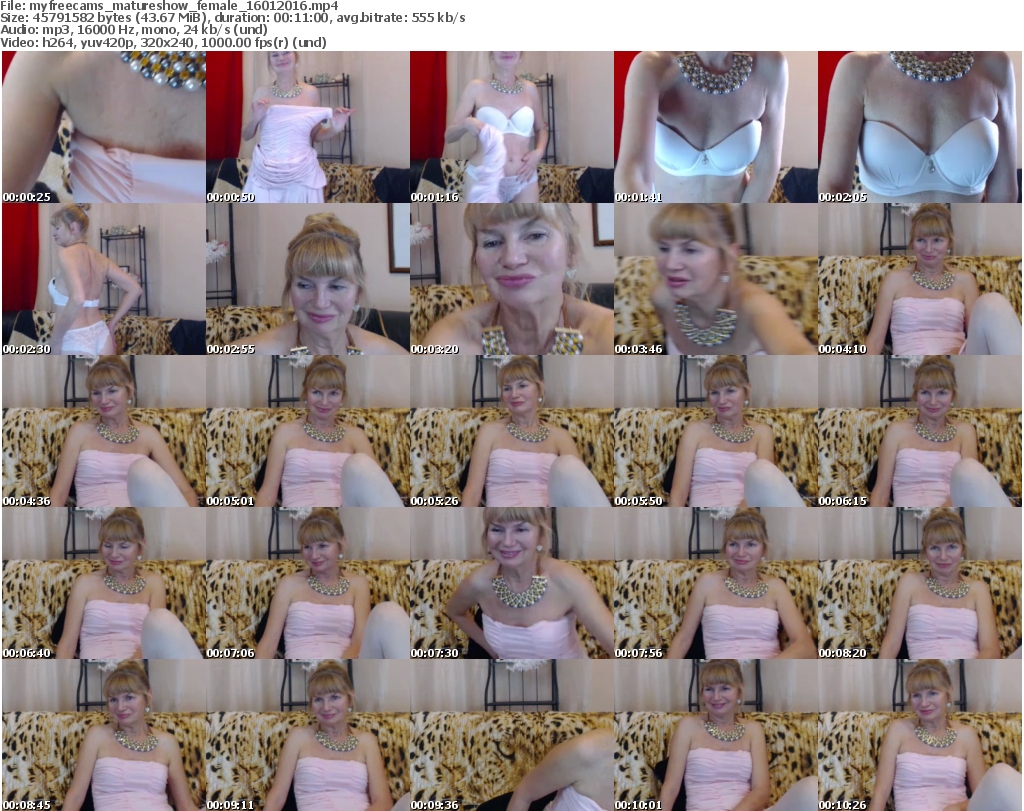Screen dimensions: 1024x811
Task: Open the thumbnail at 00:08:45
Action: click(104, 735)
